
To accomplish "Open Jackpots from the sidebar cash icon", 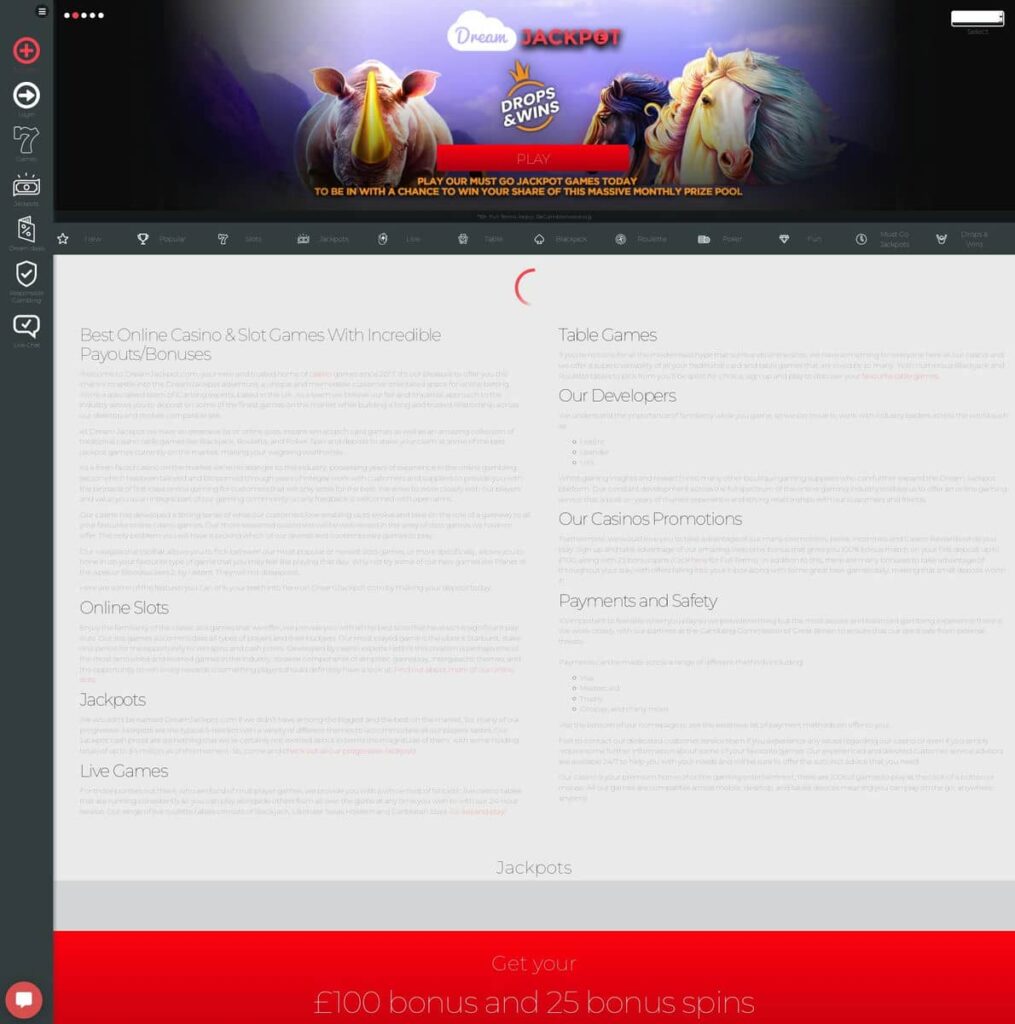I will 26,189.
